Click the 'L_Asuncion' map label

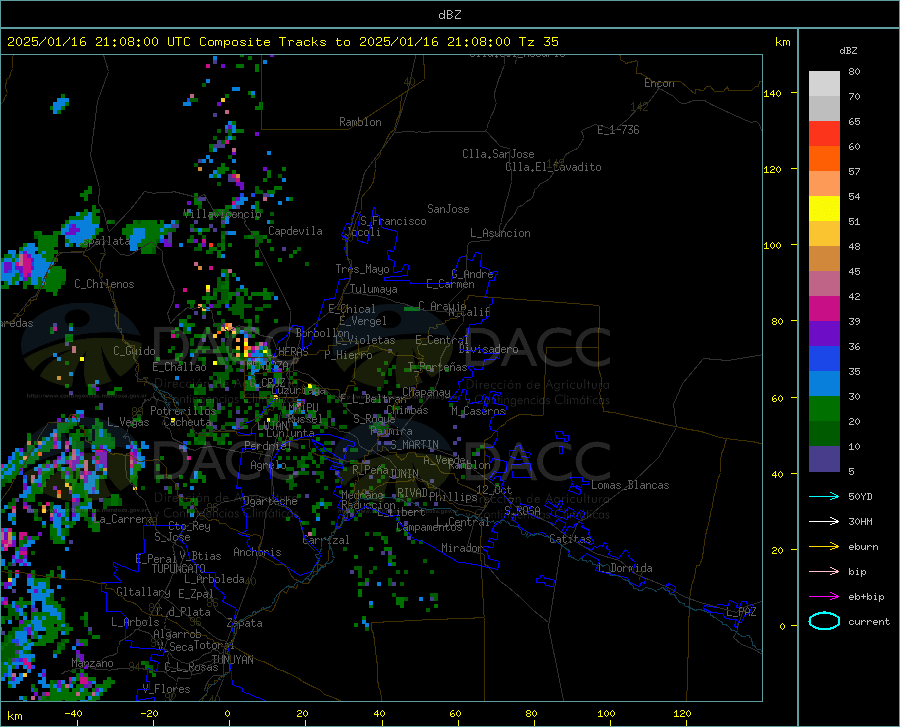[500, 233]
